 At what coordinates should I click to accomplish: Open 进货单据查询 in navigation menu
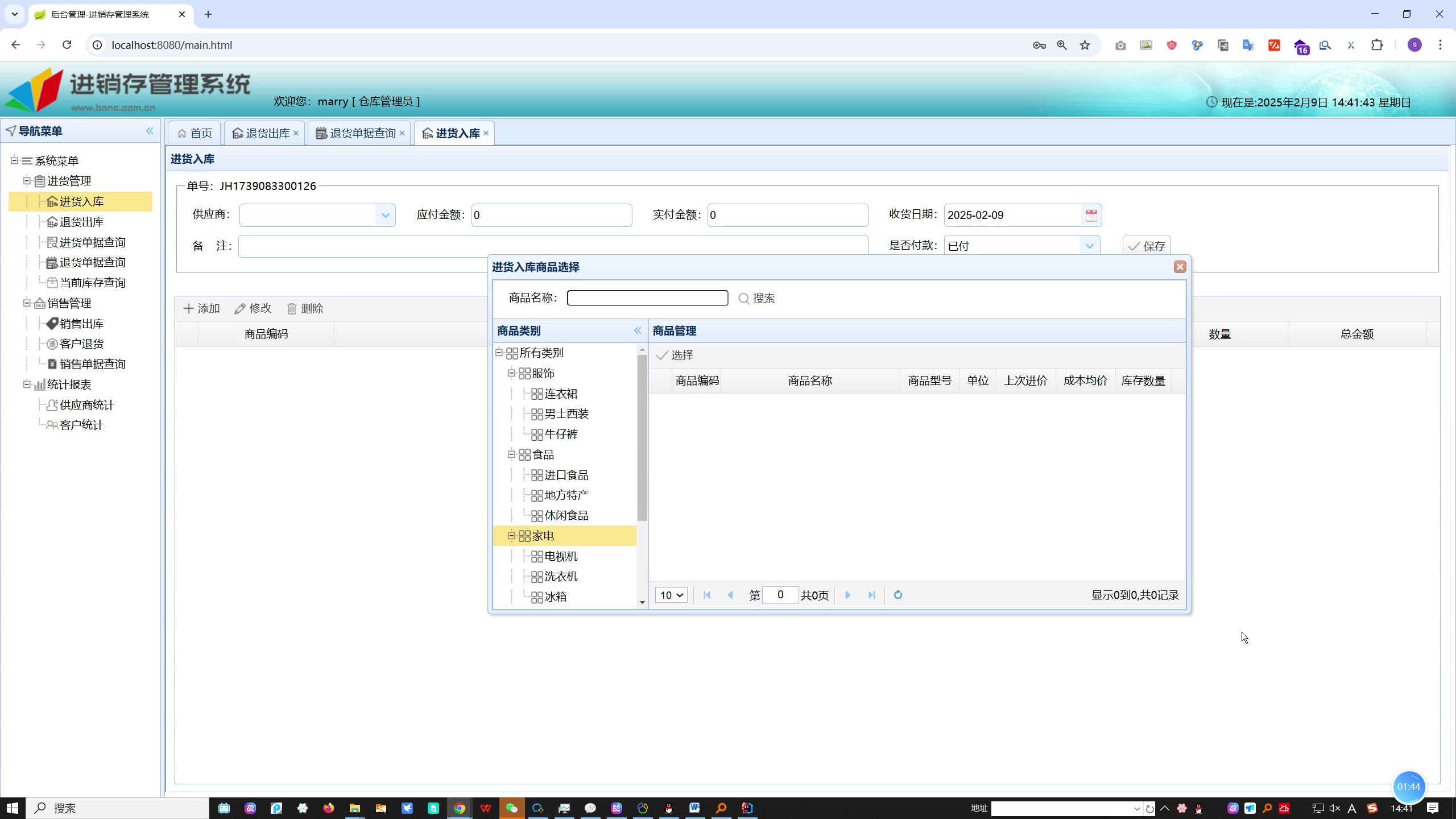[92, 242]
